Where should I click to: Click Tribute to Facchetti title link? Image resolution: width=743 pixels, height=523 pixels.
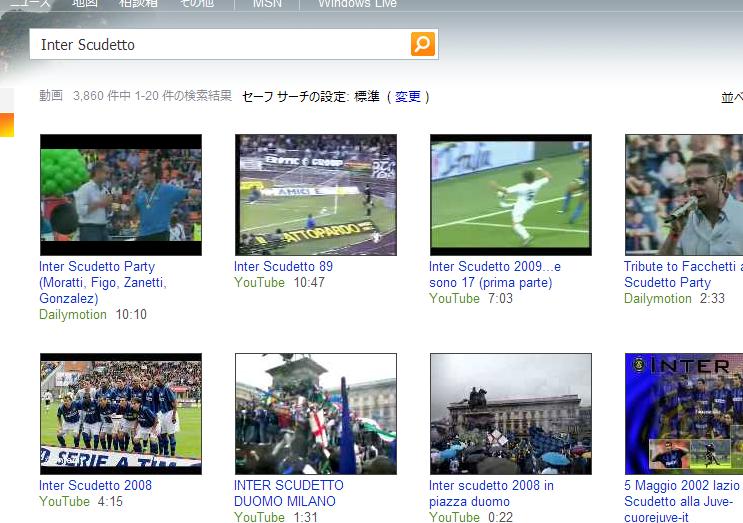[x=683, y=274]
